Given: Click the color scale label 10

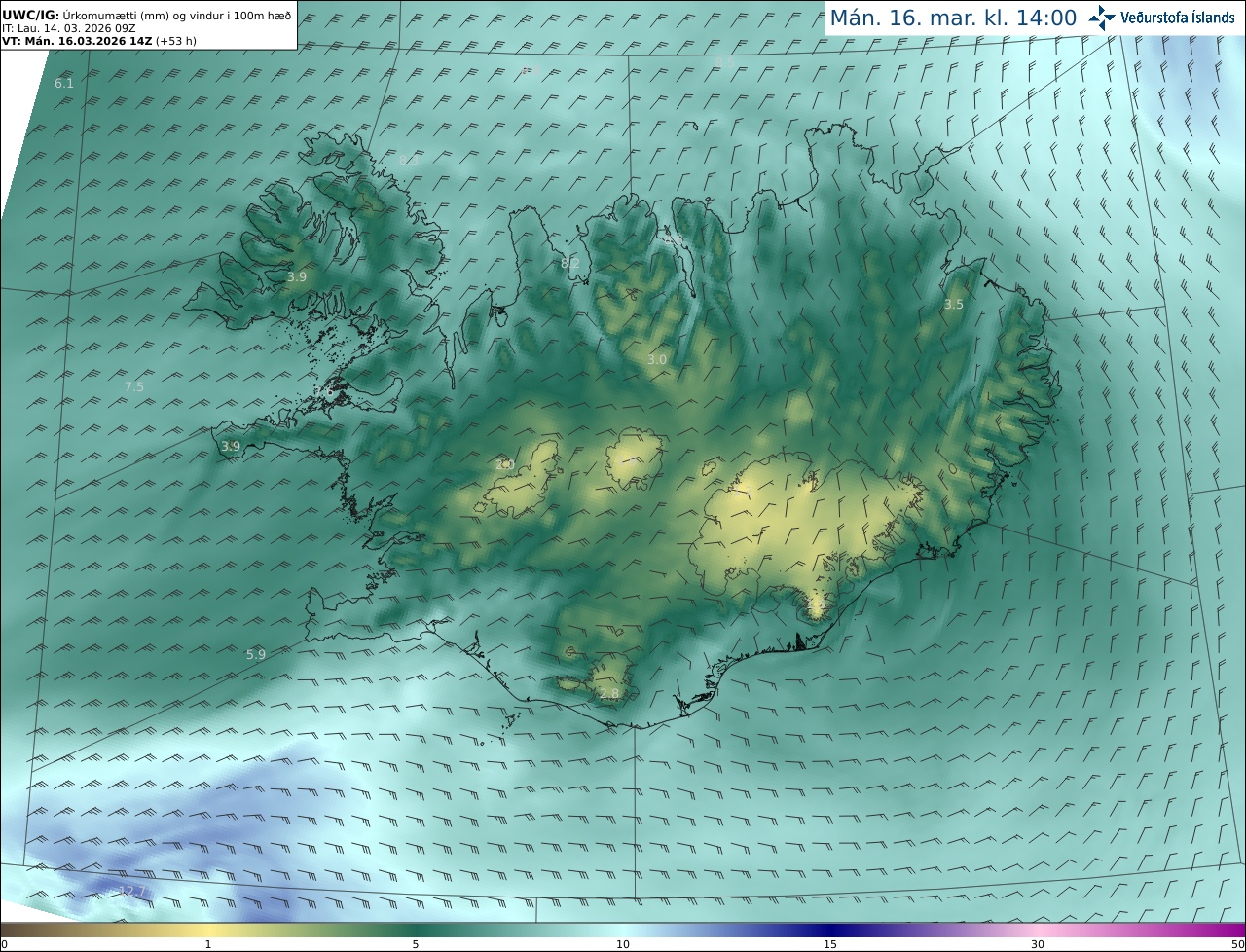Looking at the screenshot, I should click(x=623, y=945).
